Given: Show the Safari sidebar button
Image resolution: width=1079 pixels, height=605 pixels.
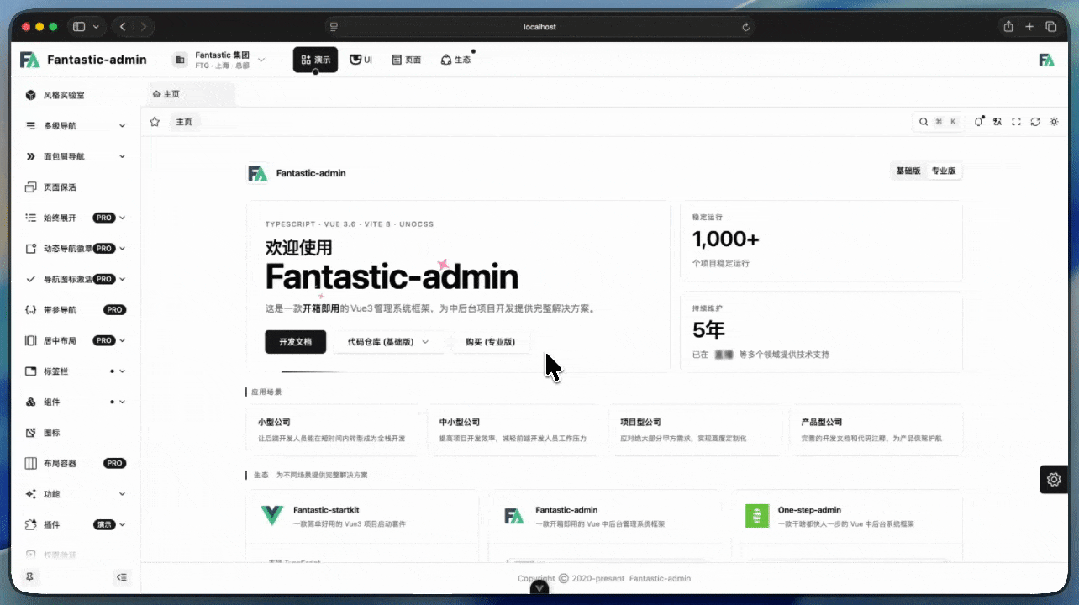Looking at the screenshot, I should [x=78, y=27].
